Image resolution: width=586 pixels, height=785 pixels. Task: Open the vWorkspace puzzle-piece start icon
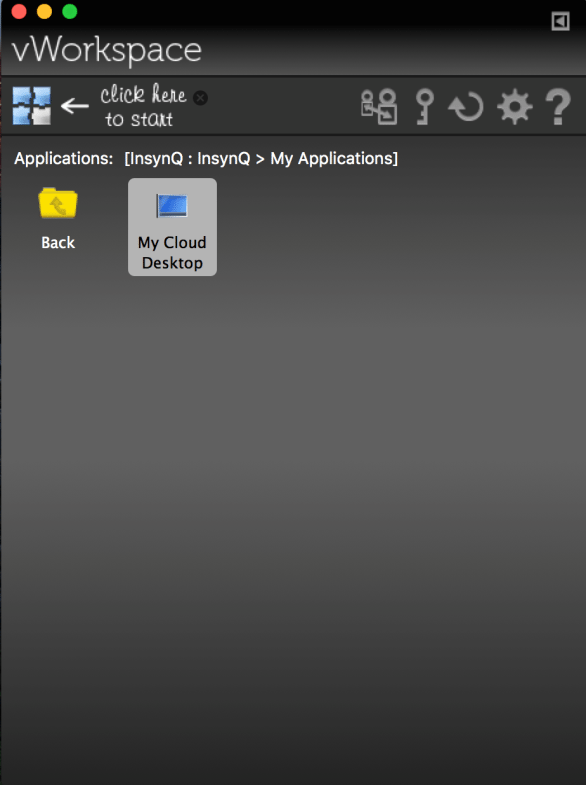coord(32,106)
